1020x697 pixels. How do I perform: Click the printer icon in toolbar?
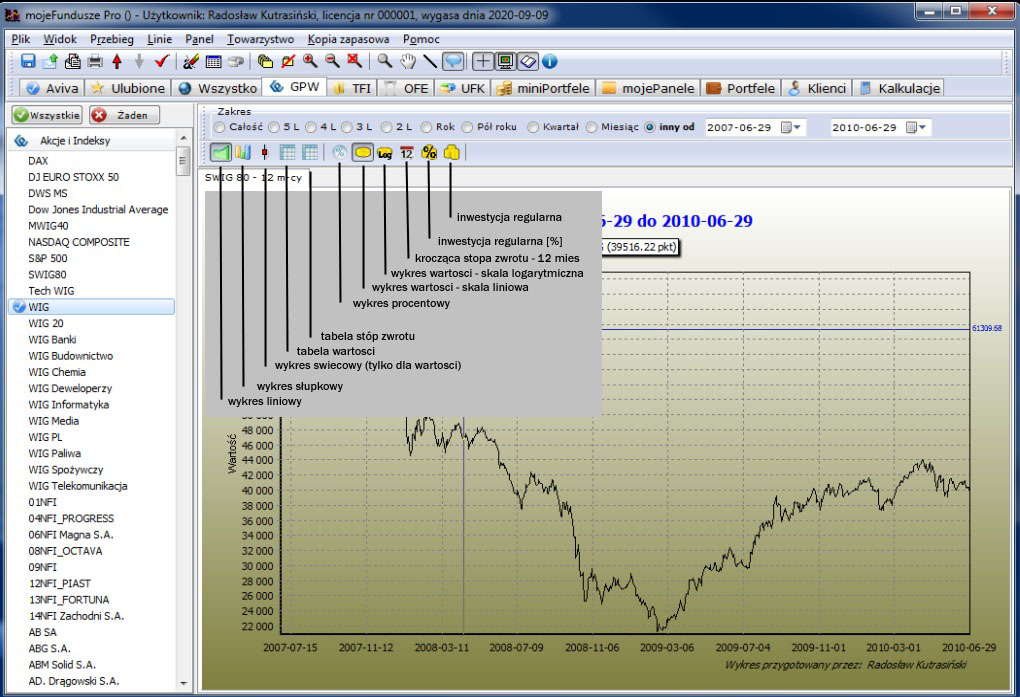pos(94,62)
